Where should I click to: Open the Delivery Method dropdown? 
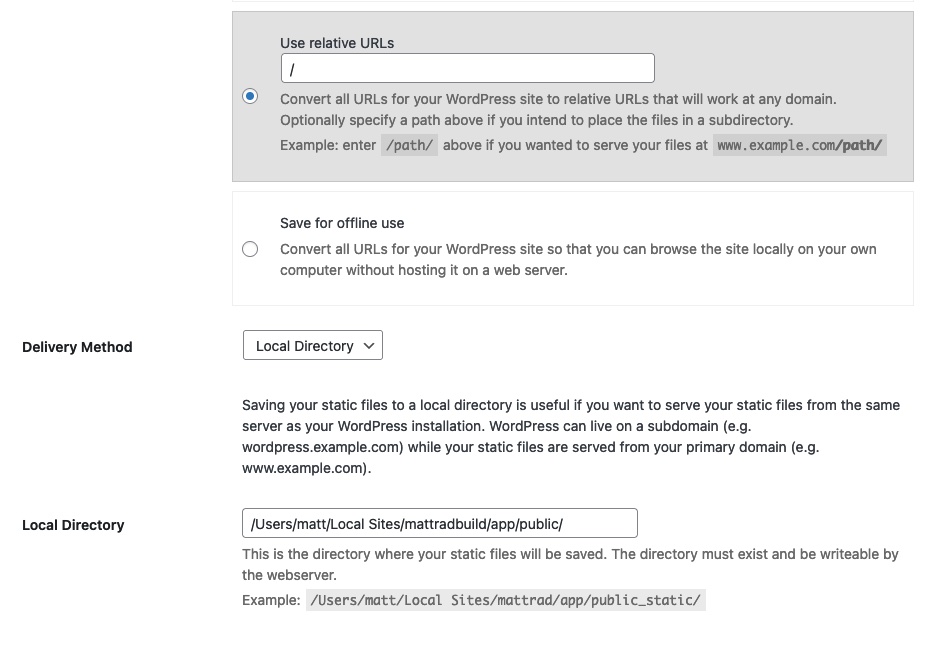[x=313, y=346]
